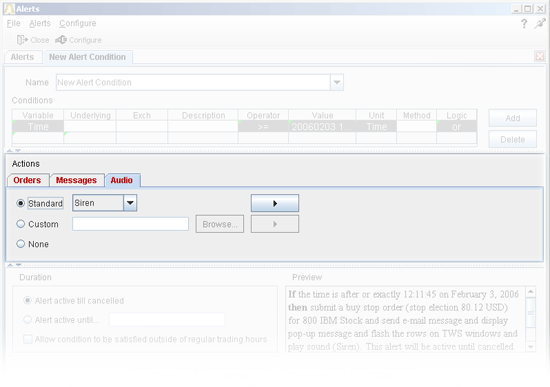Select the Standard audio radio button
This screenshot has width=550, height=387.
[x=21, y=203]
